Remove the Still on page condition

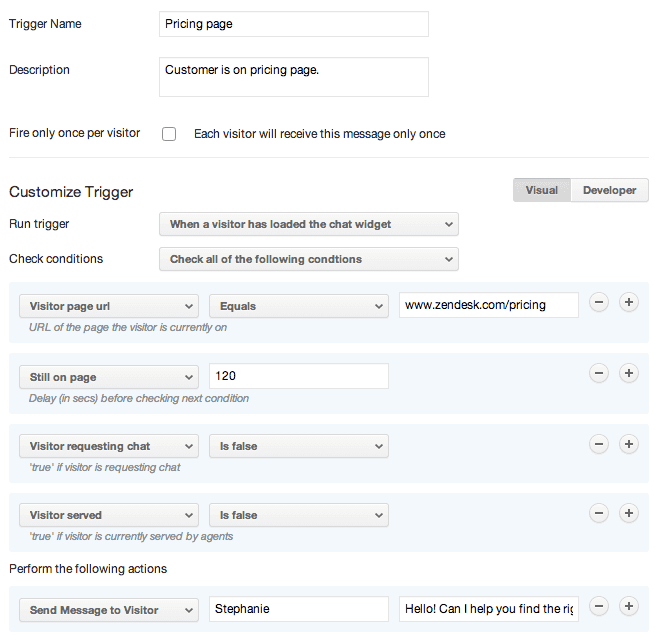599,374
